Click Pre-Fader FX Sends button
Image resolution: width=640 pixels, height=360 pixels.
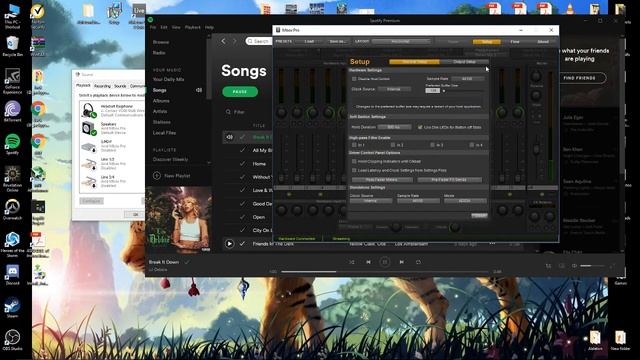pos(450,180)
